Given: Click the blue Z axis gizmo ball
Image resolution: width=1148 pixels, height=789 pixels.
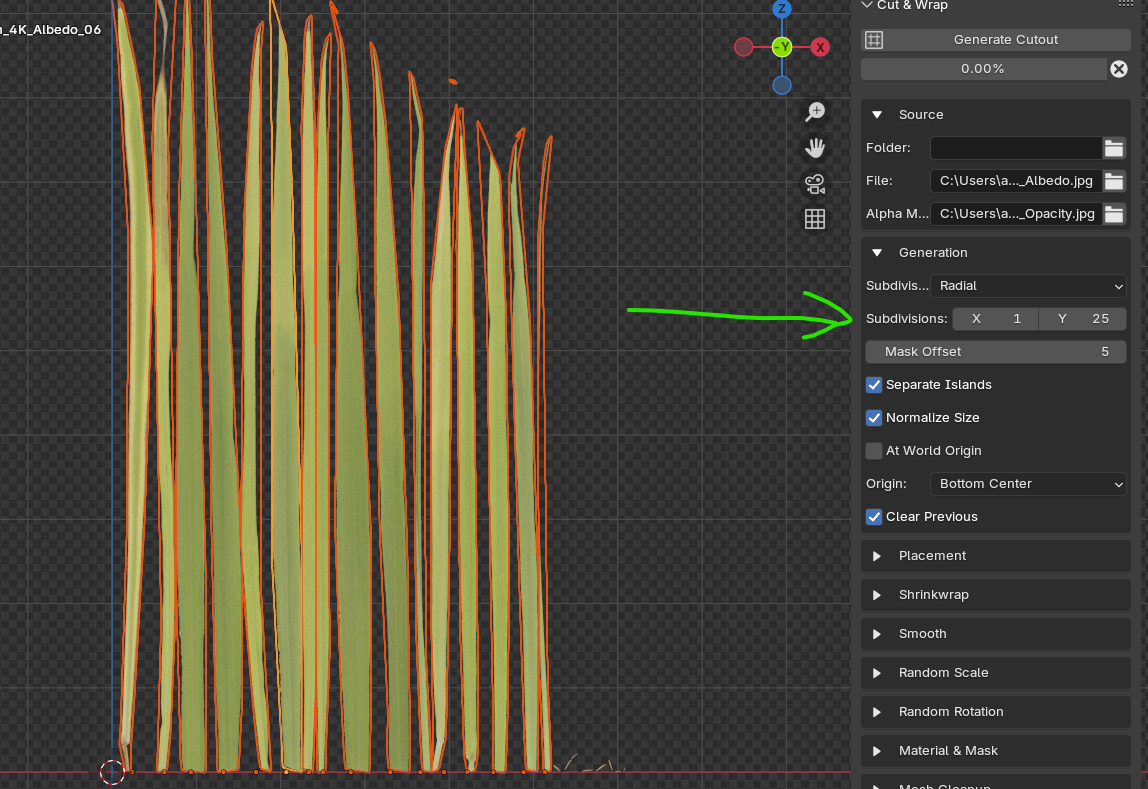Looking at the screenshot, I should click(x=782, y=9).
